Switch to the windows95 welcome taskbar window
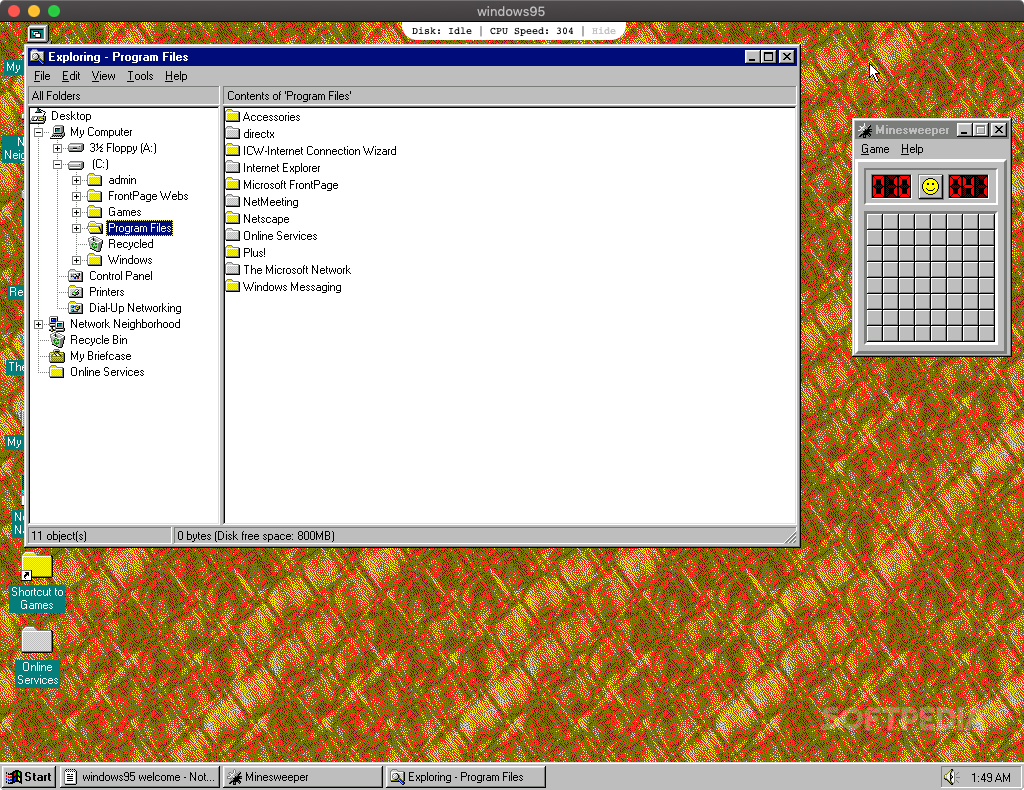 139,776
